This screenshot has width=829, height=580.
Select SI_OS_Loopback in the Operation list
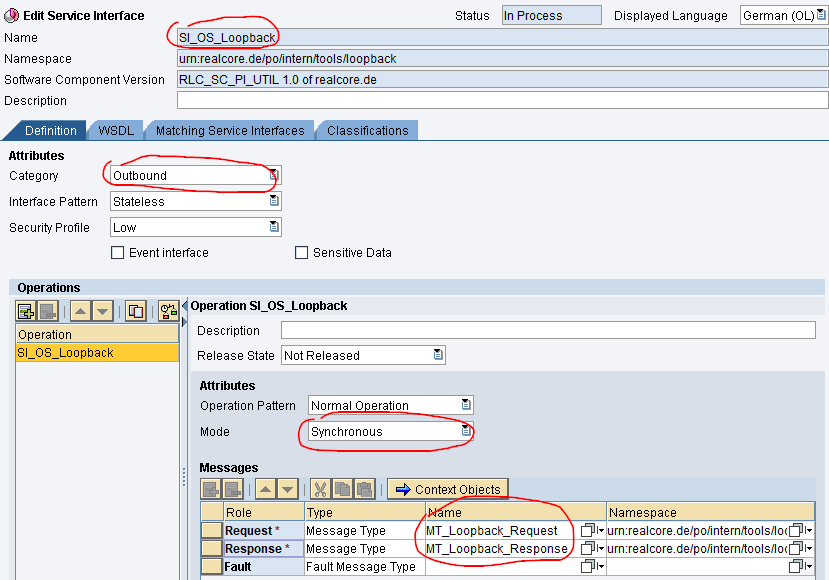[x=96, y=353]
